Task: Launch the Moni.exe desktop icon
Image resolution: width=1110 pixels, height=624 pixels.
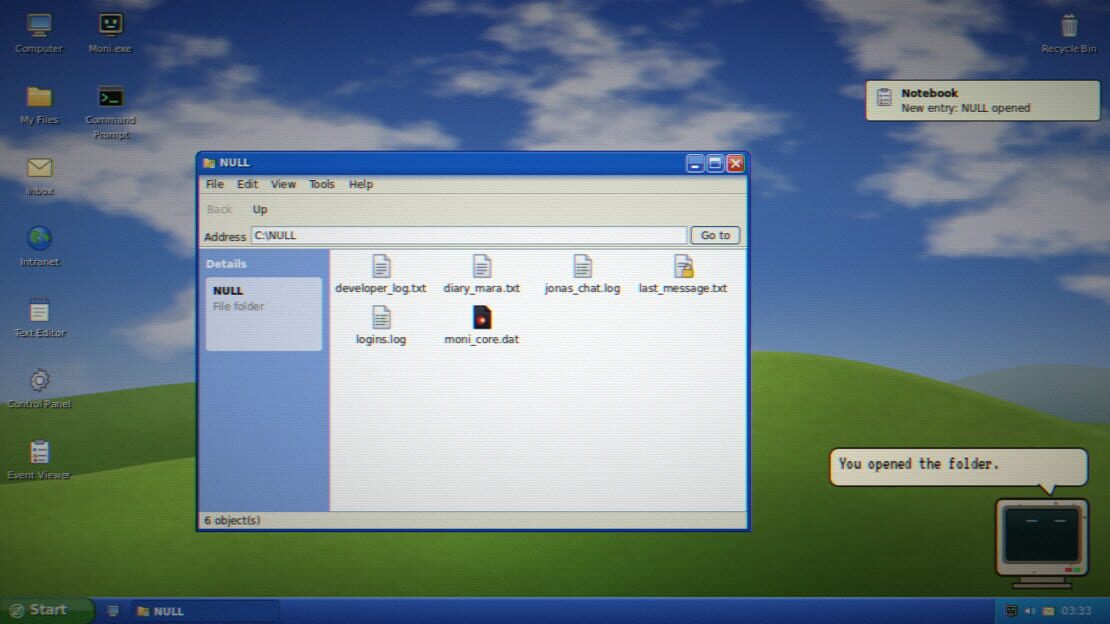Action: pyautogui.click(x=110, y=33)
